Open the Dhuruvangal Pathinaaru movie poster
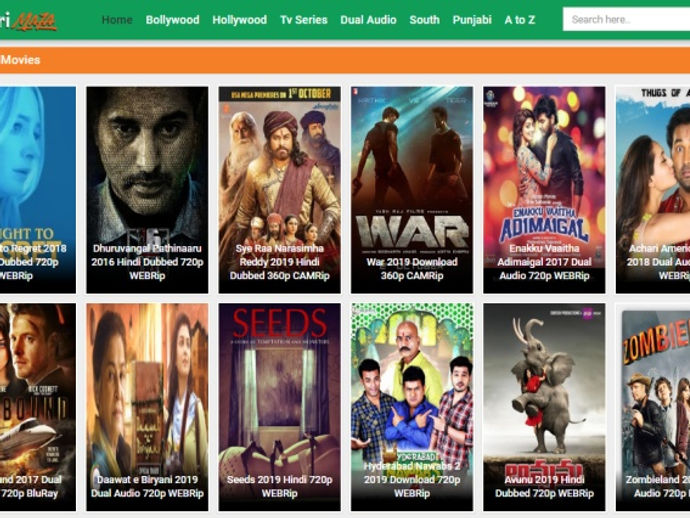 (147, 190)
